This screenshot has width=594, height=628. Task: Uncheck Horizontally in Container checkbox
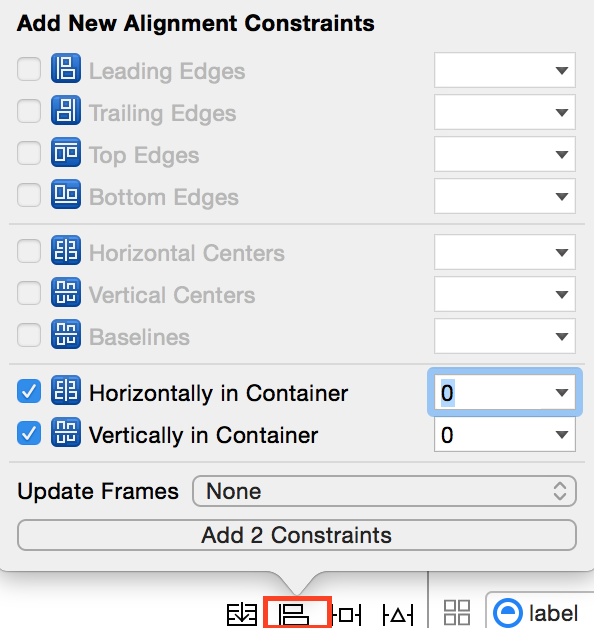29,391
